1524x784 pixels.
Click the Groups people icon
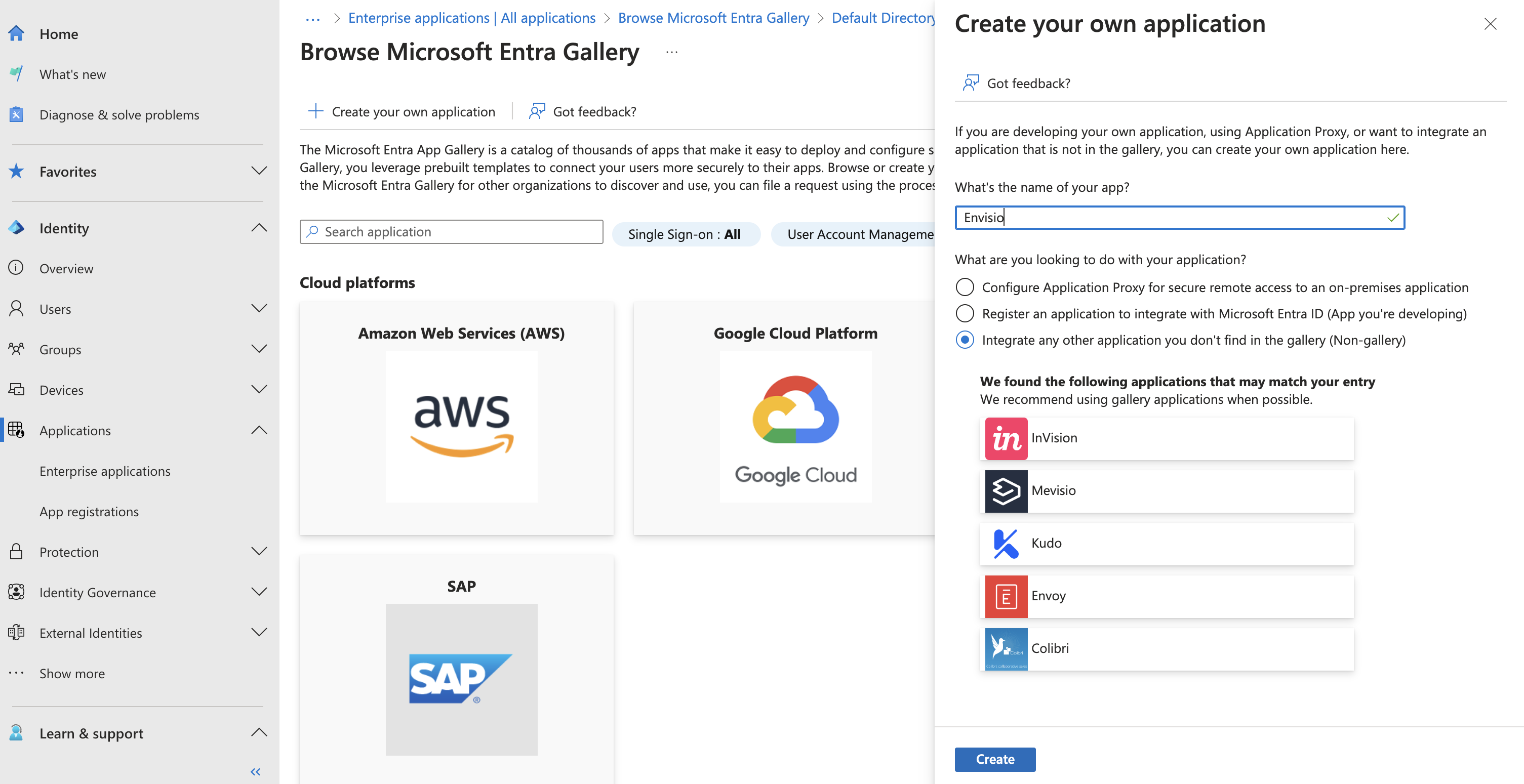click(17, 349)
